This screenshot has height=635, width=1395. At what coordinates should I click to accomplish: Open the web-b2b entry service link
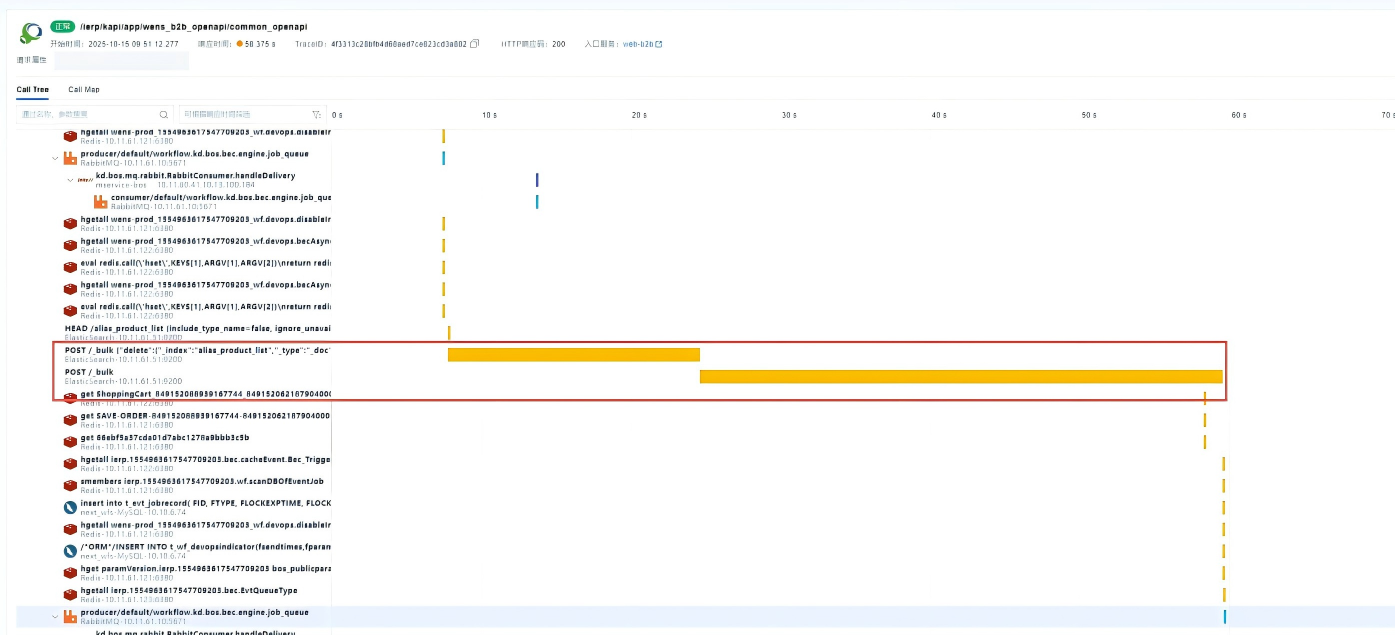(642, 44)
